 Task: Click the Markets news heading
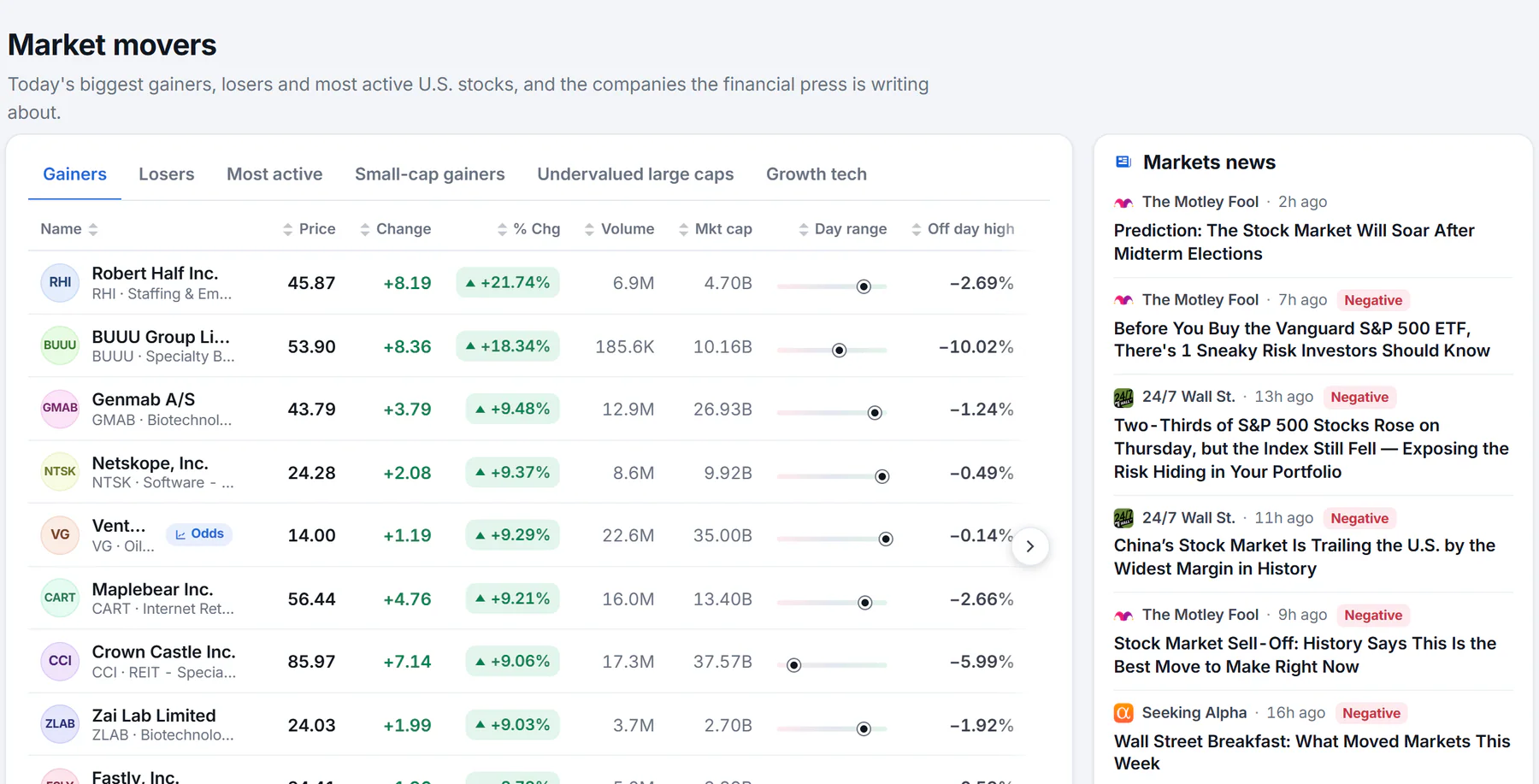[x=1209, y=162]
